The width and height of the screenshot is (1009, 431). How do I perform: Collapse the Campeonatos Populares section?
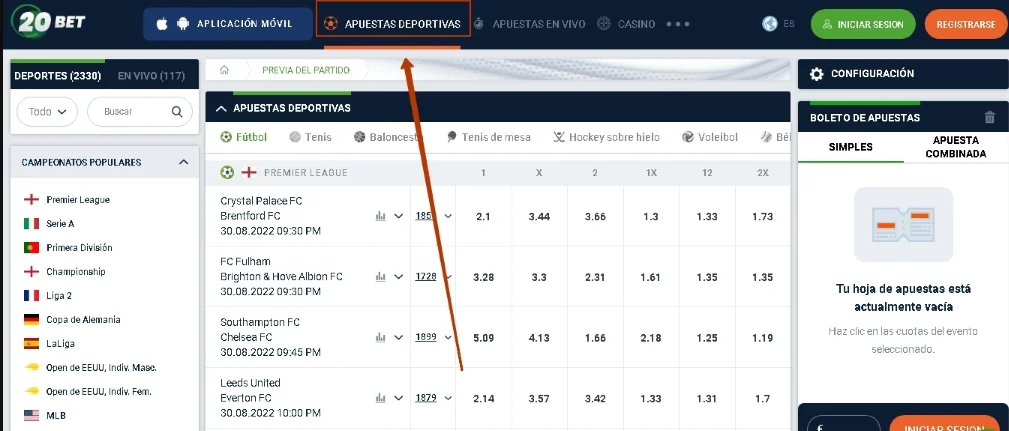tap(183, 162)
